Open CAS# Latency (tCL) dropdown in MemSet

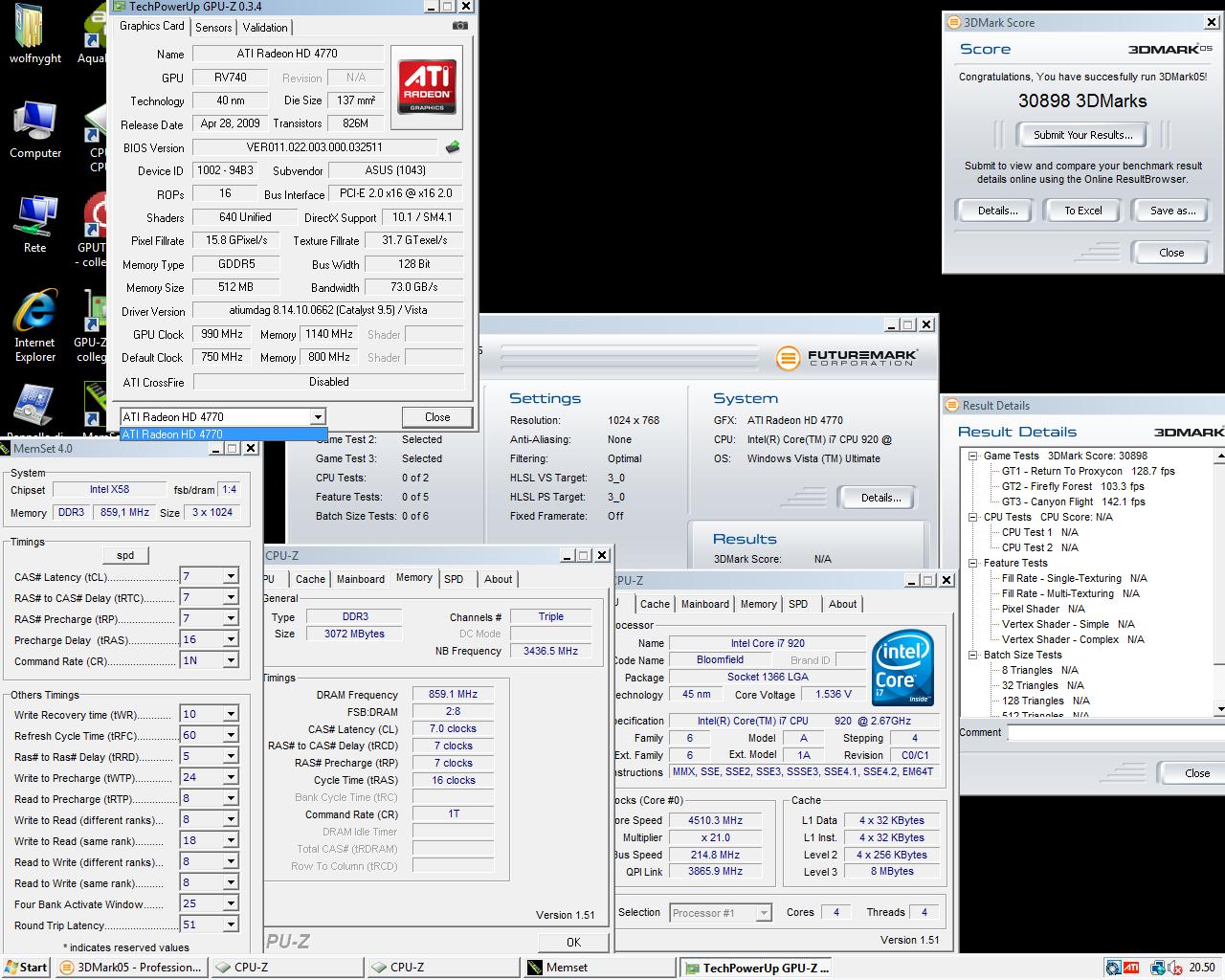[231, 576]
